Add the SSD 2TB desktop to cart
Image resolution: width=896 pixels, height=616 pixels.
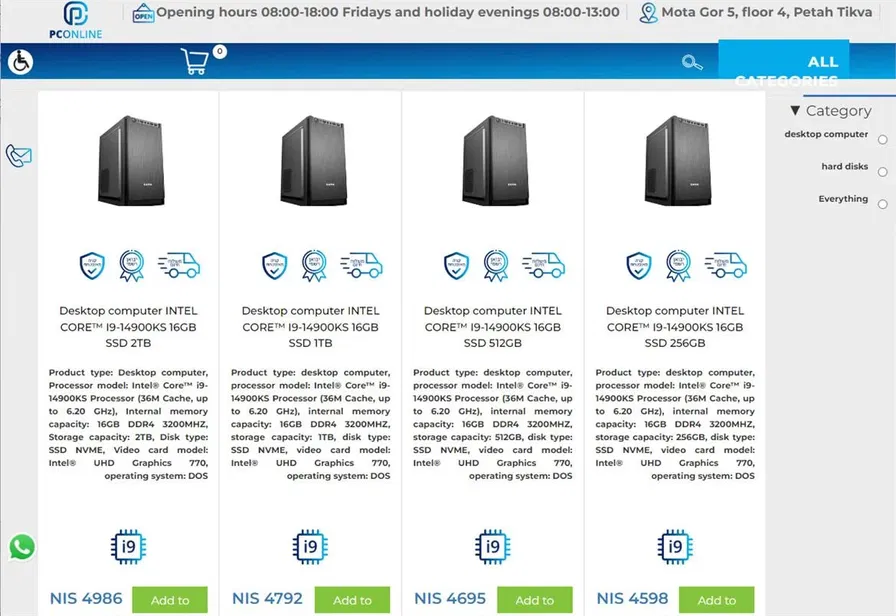click(170, 600)
